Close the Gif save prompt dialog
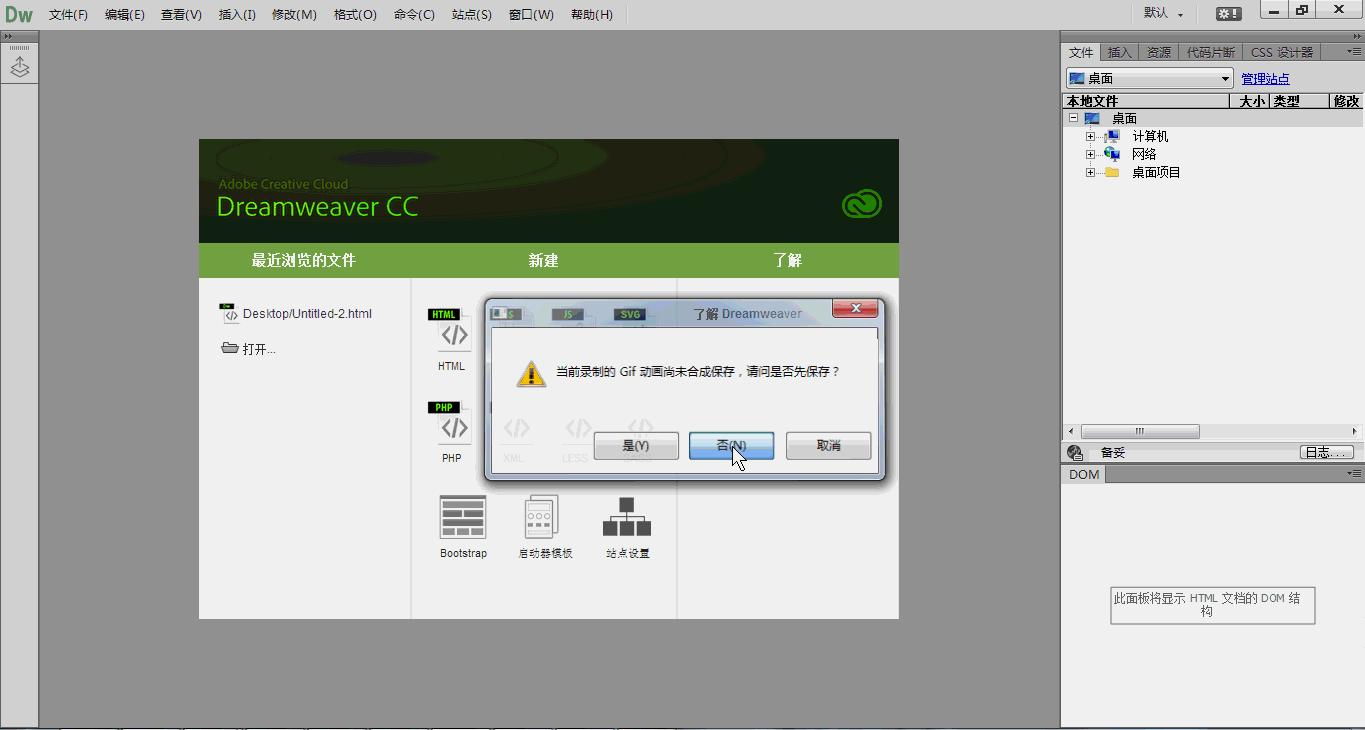The height and width of the screenshot is (730, 1365). tap(855, 308)
